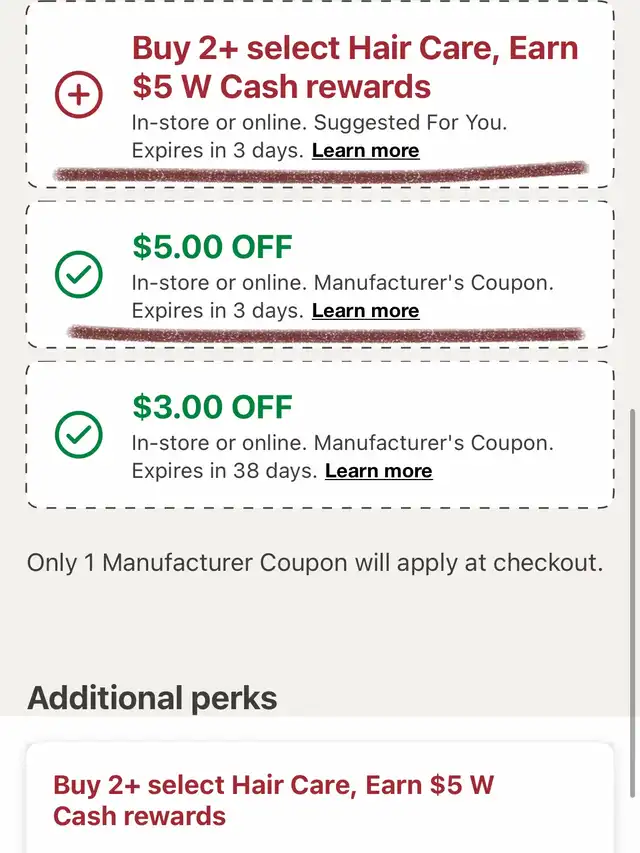Screen dimensions: 640x853
Task: Clip the Hair Care W Cash rewards offer
Action: click(79, 95)
